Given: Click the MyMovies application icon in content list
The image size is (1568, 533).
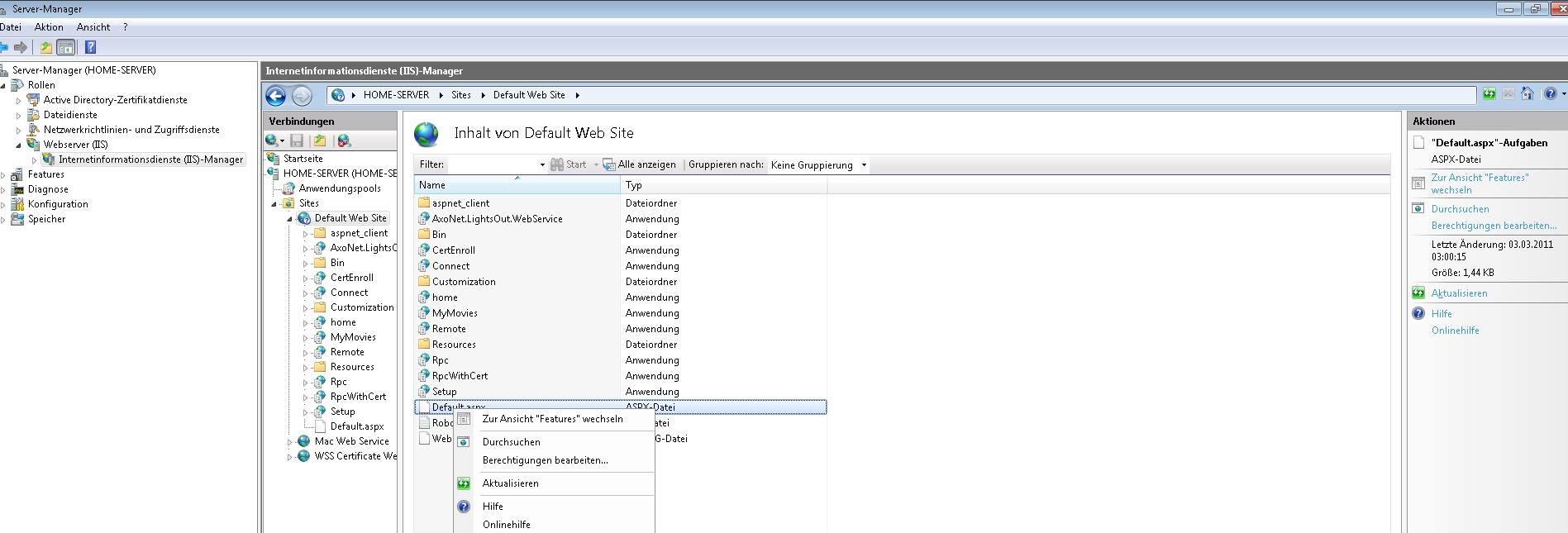Looking at the screenshot, I should pos(424,313).
